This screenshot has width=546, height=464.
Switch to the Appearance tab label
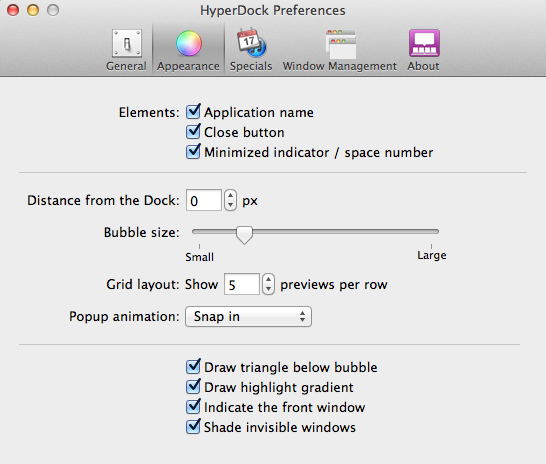point(188,66)
